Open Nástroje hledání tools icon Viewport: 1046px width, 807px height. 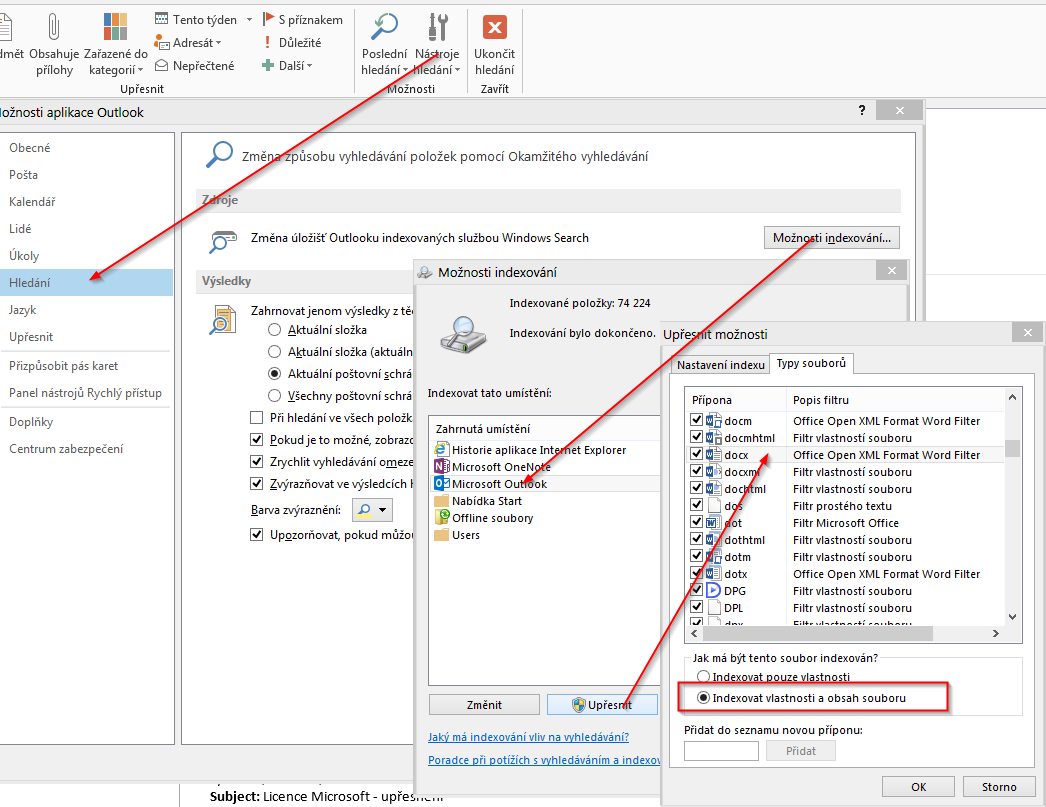coord(438,27)
